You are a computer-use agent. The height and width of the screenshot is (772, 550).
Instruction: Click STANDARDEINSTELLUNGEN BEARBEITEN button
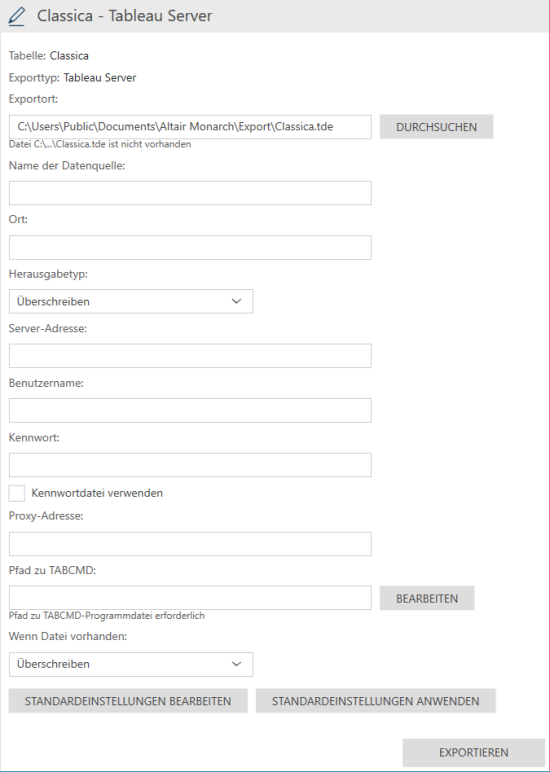point(128,701)
